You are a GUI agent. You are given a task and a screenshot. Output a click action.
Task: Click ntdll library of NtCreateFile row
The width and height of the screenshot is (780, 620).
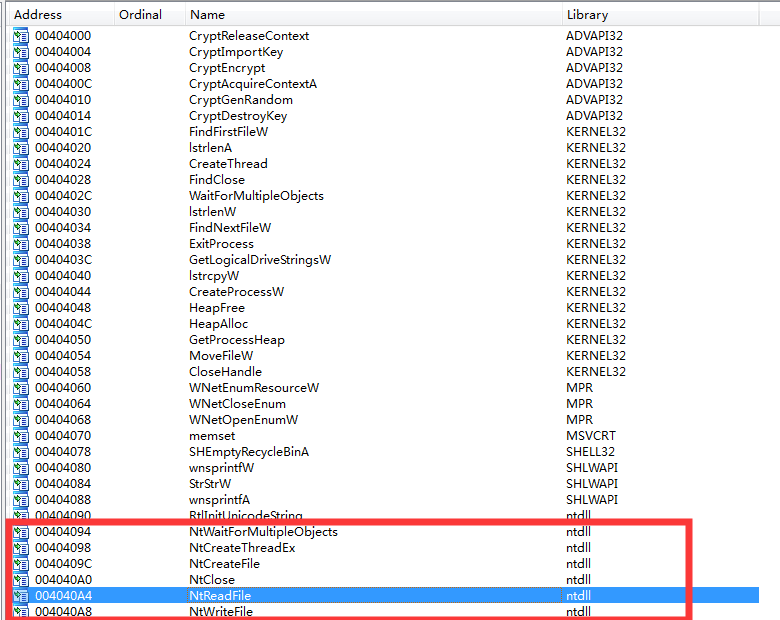point(578,564)
